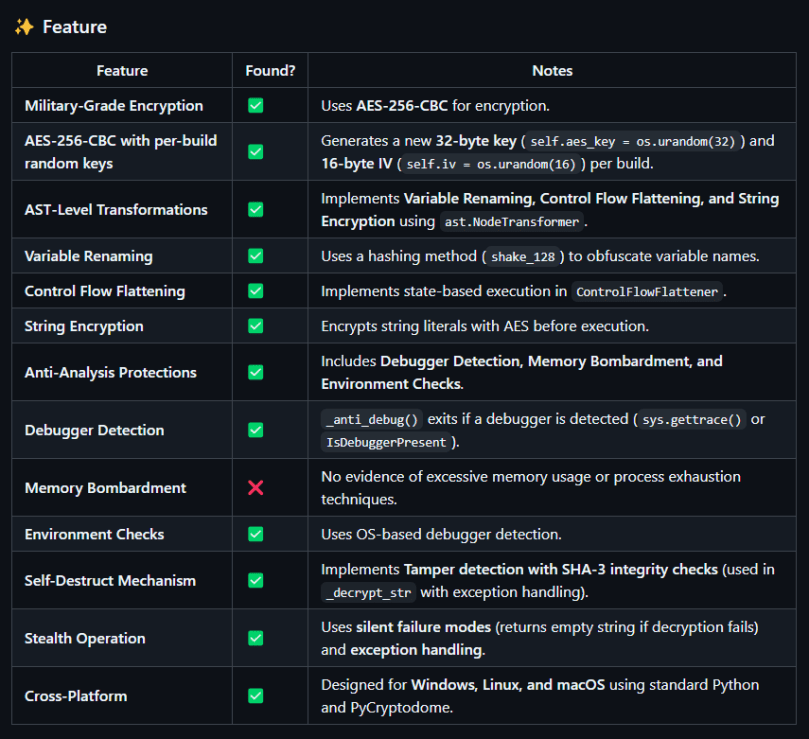Image resolution: width=809 pixels, height=739 pixels.
Task: Click the checkmark for Environment Checks
Action: point(256,534)
